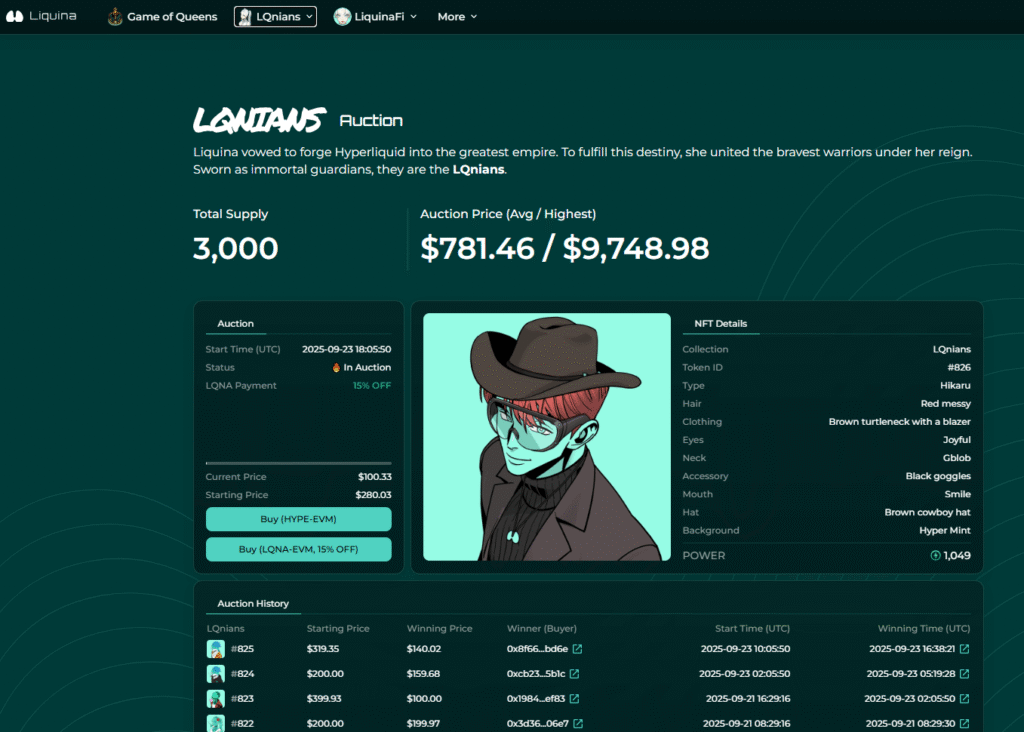Click the auction price progress bar
This screenshot has width=1024, height=732.
tap(298, 463)
